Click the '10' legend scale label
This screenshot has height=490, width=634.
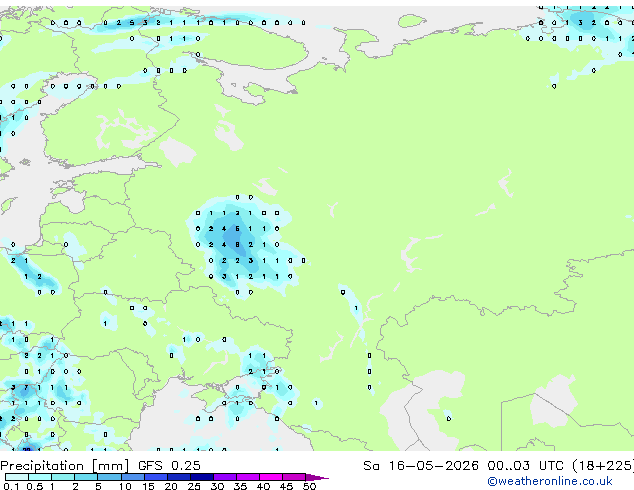125,486
